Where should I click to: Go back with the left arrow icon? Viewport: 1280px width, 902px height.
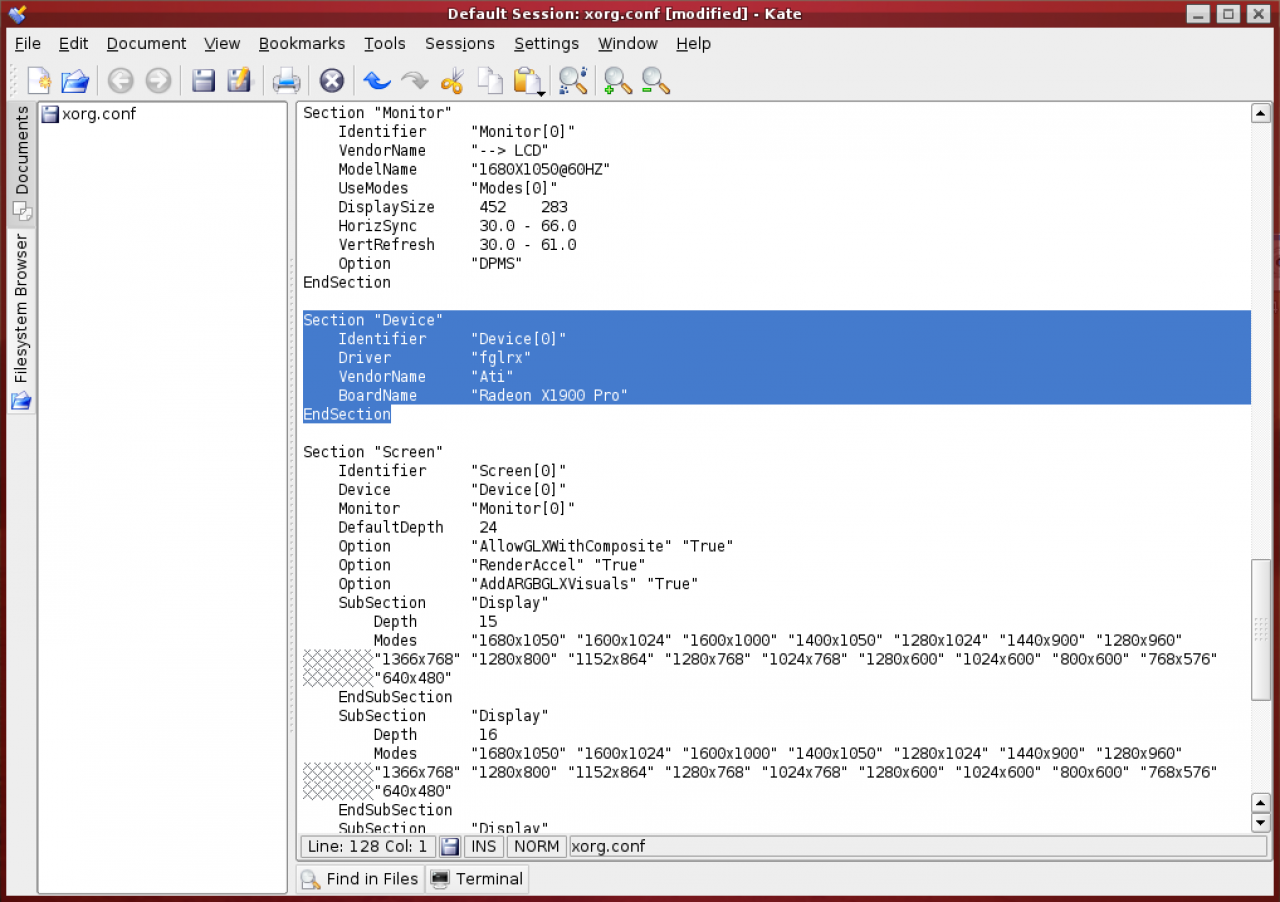coord(121,81)
